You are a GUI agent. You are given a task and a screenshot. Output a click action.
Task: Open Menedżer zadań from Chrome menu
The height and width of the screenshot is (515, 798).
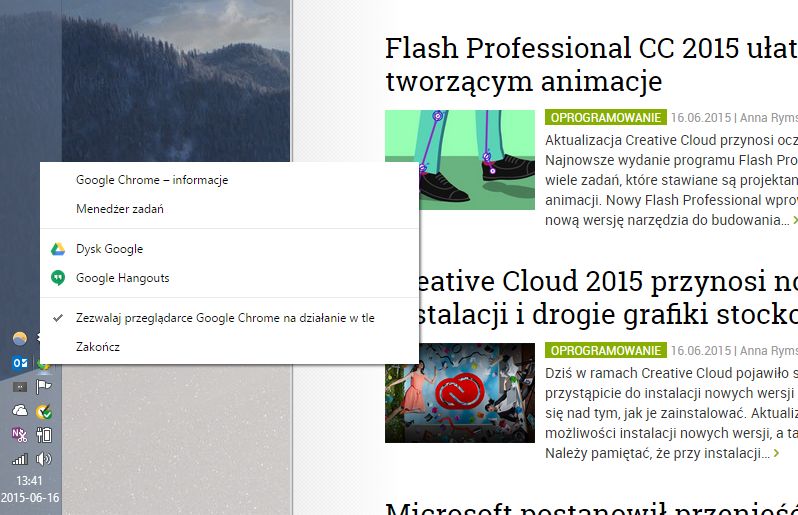(x=229, y=209)
